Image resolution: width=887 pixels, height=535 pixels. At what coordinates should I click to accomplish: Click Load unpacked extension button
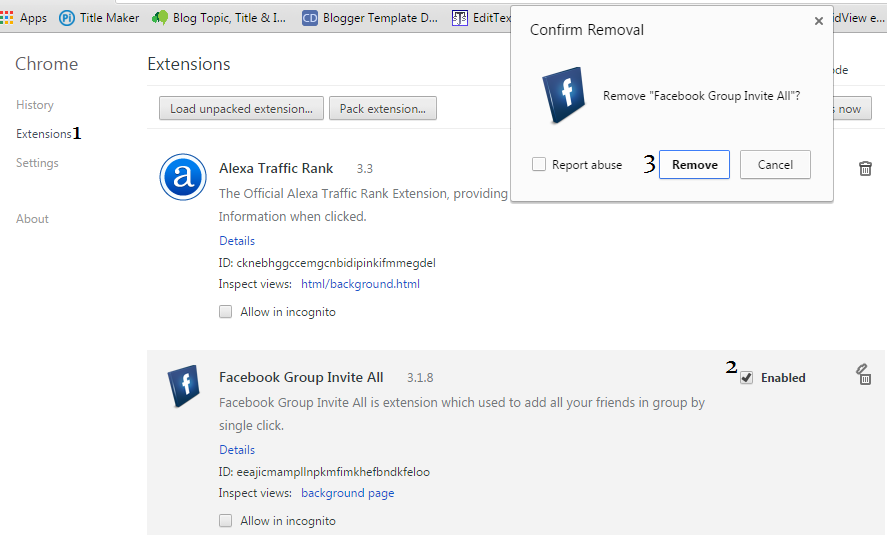(x=242, y=109)
